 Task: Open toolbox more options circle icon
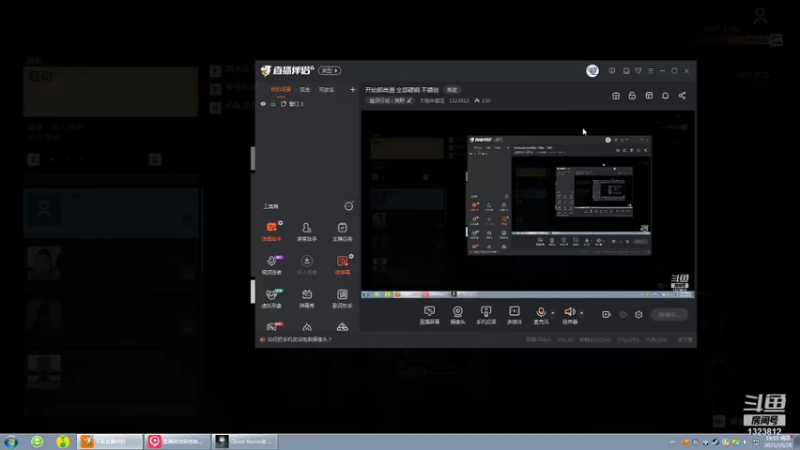[x=348, y=206]
